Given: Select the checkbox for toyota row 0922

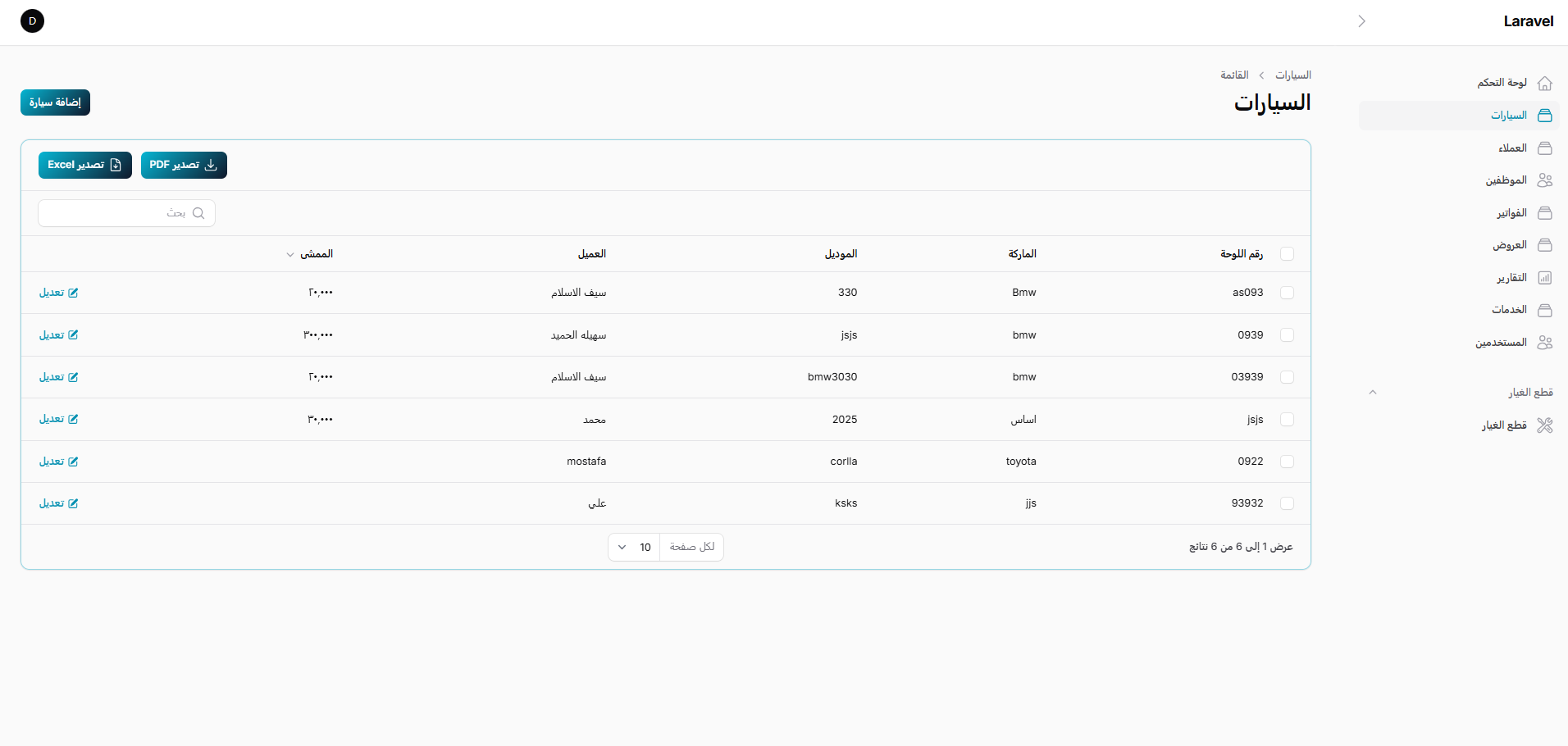Looking at the screenshot, I should tap(1287, 462).
